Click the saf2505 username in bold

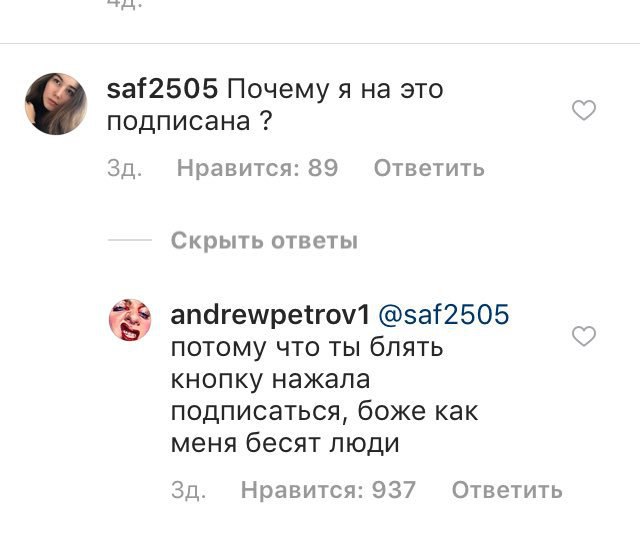coord(162,89)
